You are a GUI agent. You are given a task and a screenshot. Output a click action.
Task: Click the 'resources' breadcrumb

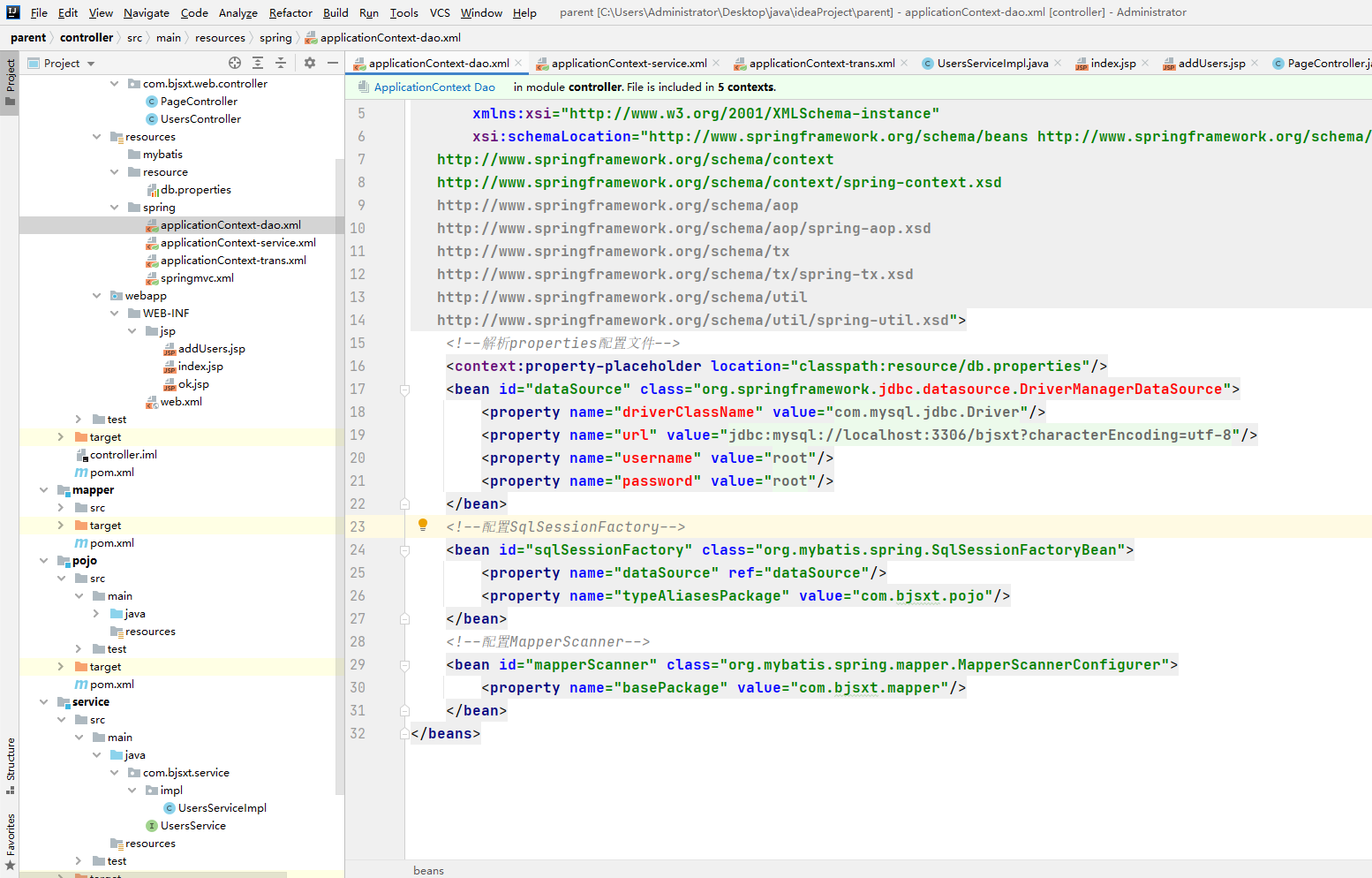(220, 37)
